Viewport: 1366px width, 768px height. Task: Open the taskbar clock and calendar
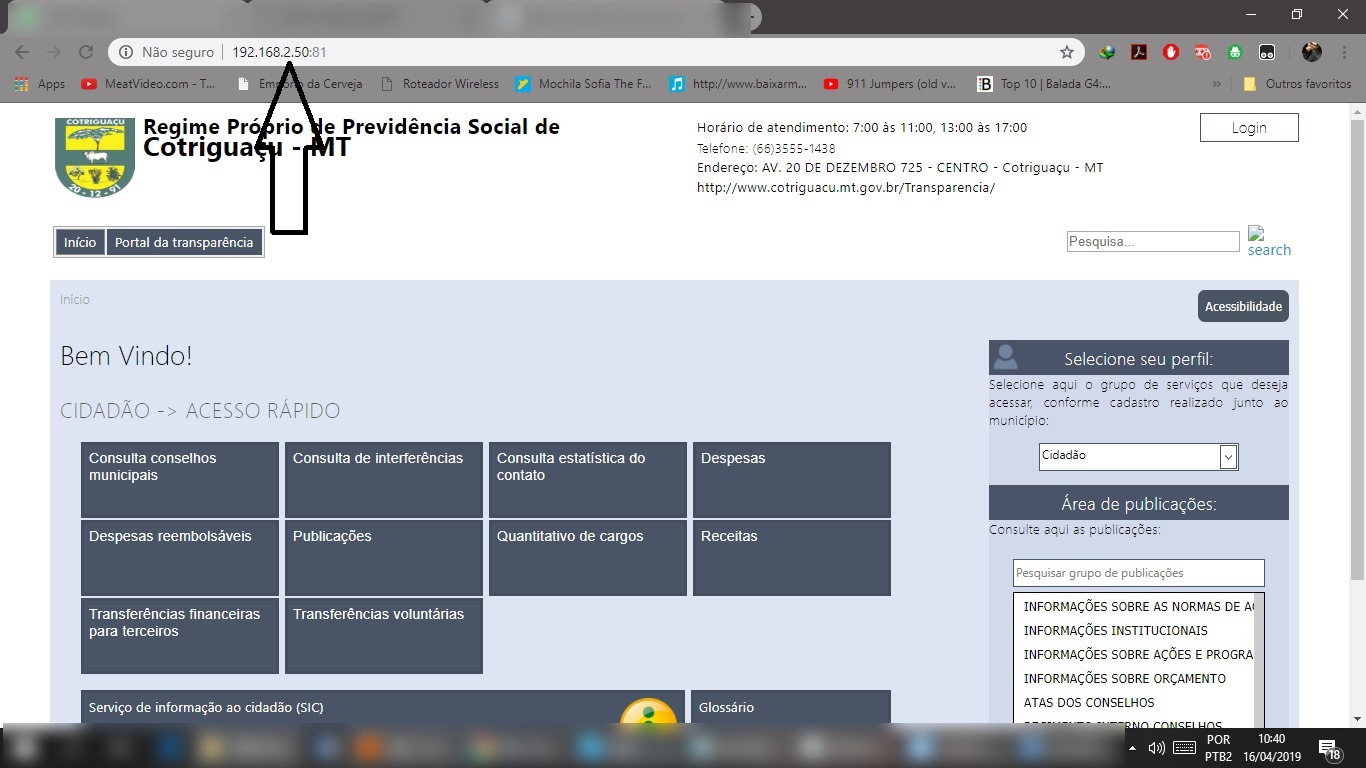tap(1272, 748)
